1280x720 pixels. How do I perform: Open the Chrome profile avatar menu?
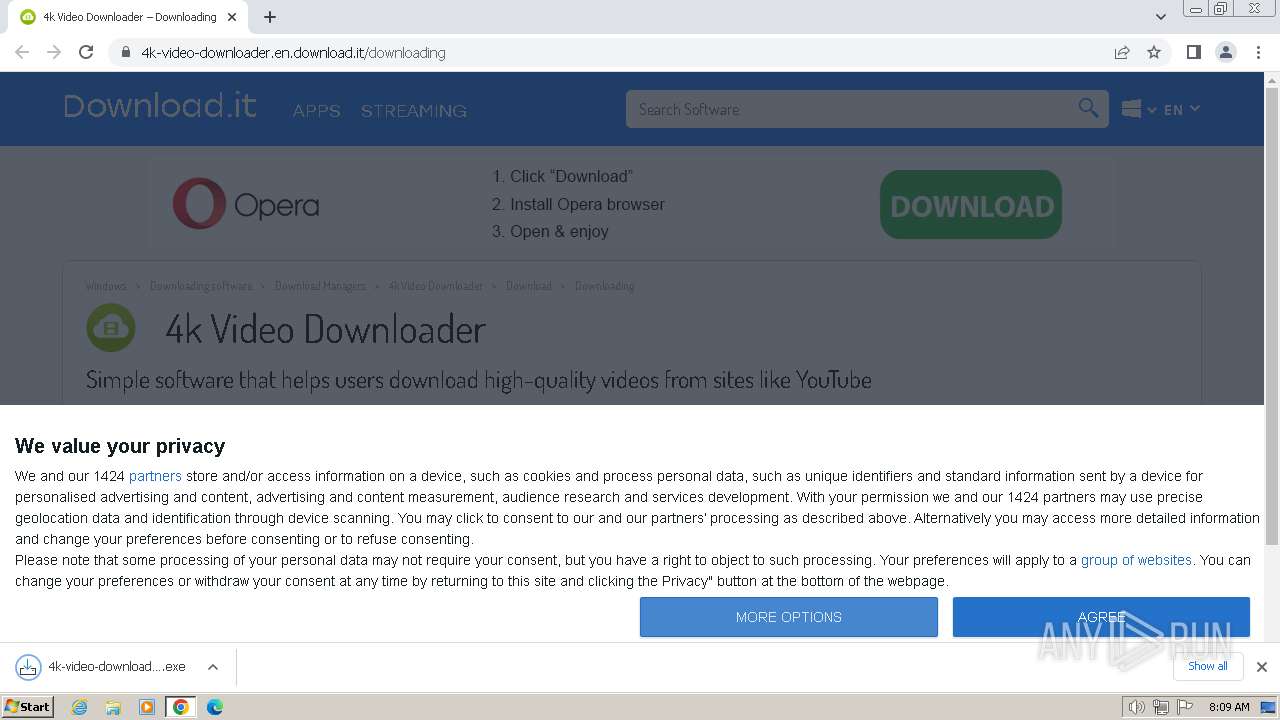click(1225, 52)
